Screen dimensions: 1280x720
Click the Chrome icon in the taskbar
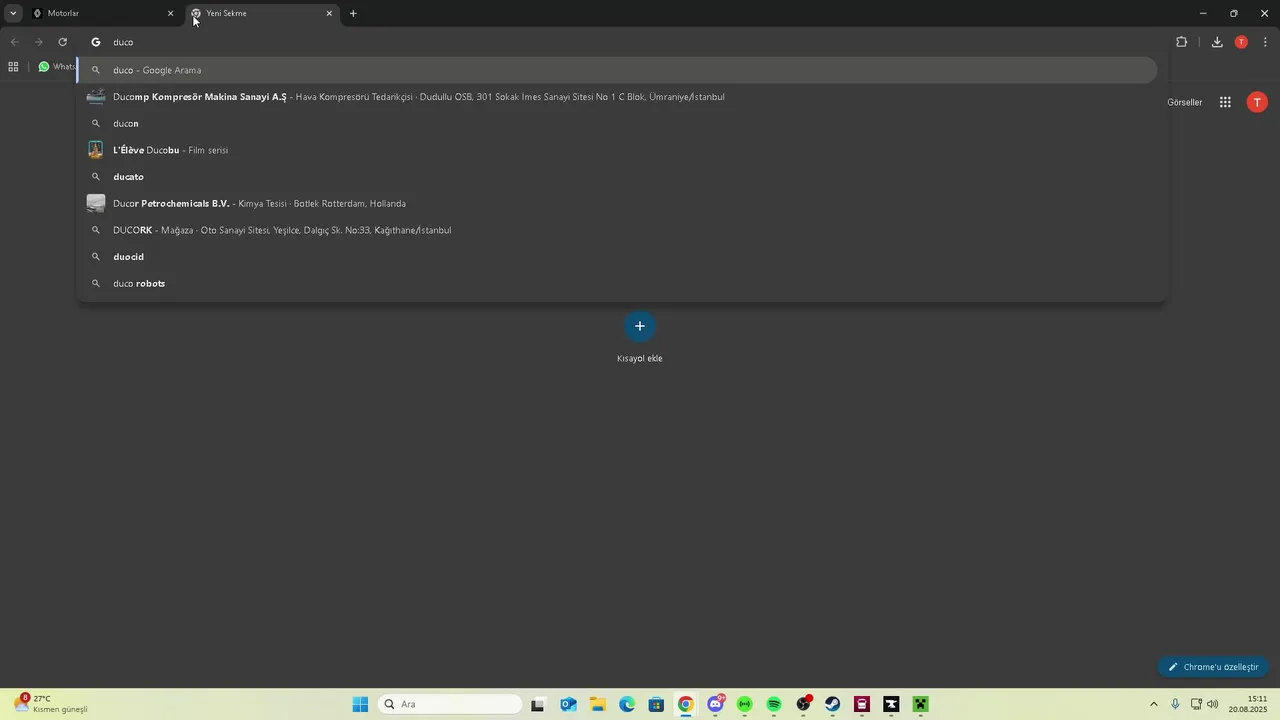click(x=685, y=704)
